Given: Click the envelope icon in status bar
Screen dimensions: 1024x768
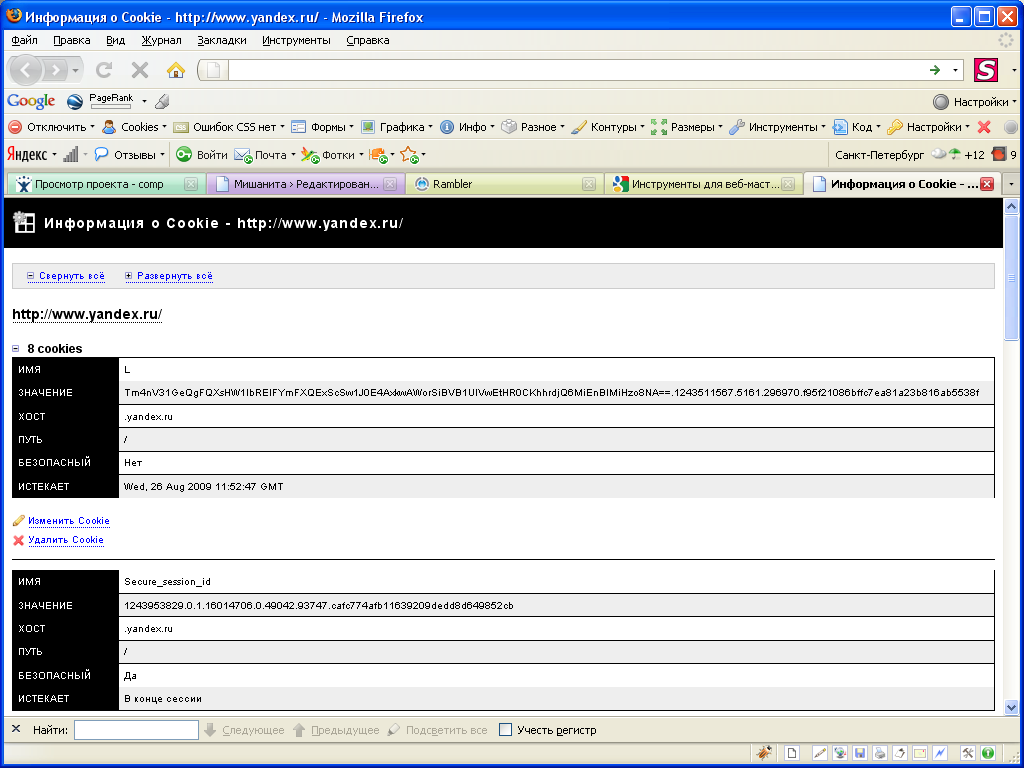Looking at the screenshot, I should [920, 753].
